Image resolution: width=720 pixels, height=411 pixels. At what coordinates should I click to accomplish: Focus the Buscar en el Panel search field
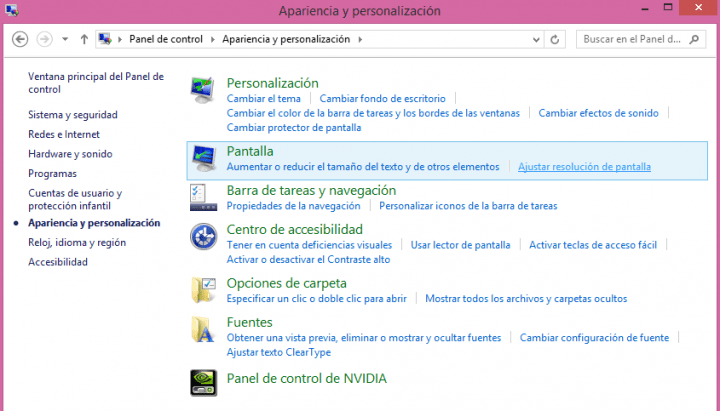click(641, 39)
